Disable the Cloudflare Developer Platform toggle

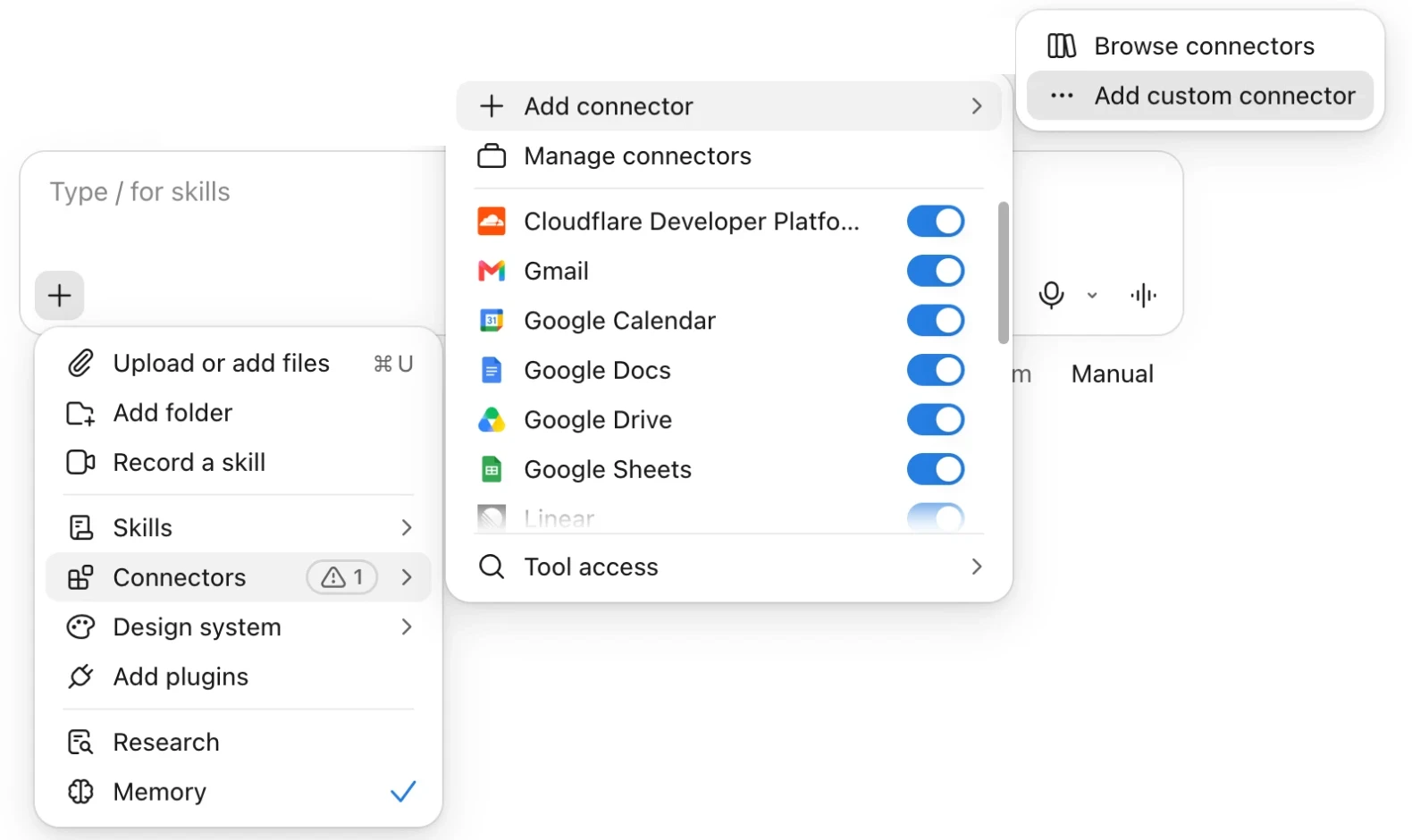click(936, 221)
